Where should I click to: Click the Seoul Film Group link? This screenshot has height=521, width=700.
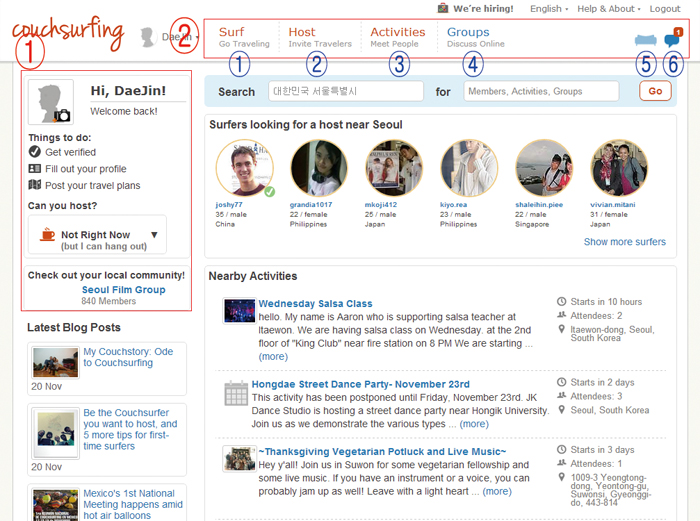(123, 290)
